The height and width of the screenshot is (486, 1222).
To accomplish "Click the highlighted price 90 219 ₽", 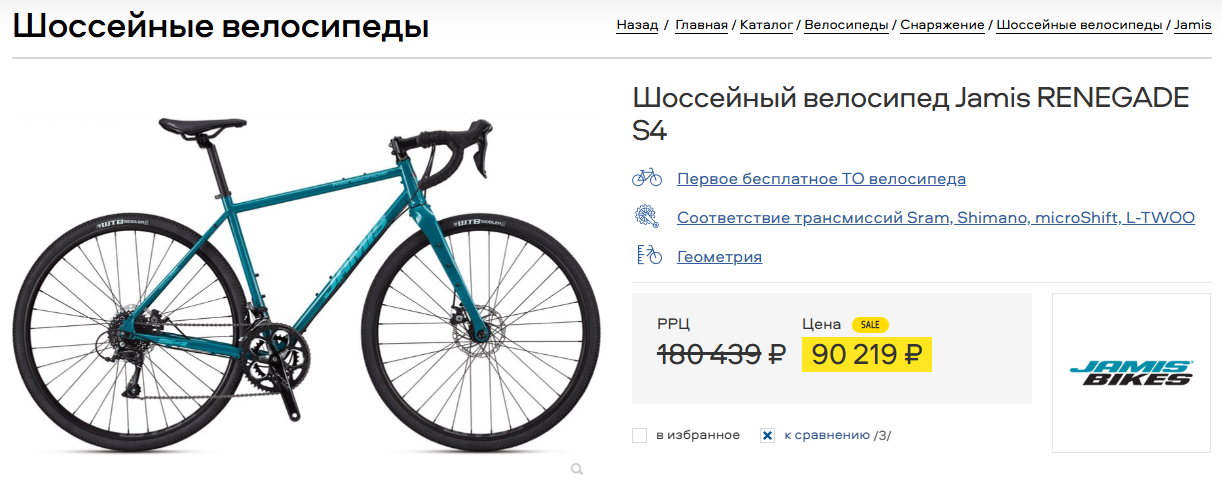I will [x=866, y=354].
